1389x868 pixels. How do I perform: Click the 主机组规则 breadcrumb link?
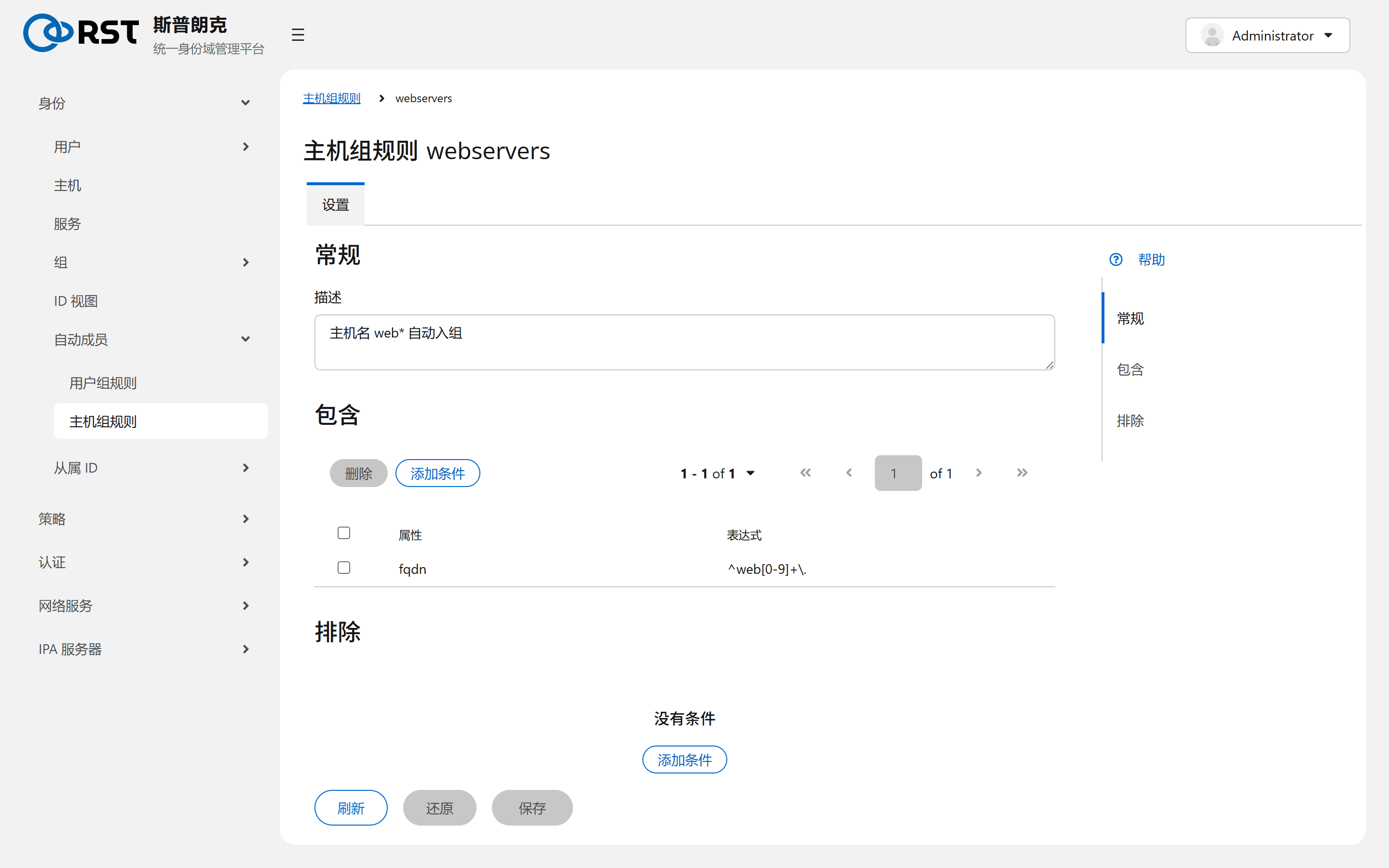(x=332, y=98)
